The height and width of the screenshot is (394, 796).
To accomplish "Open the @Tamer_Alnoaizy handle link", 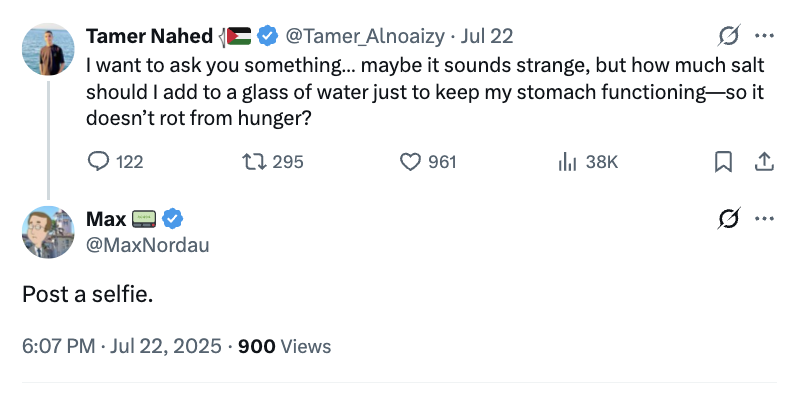I will click(x=365, y=36).
